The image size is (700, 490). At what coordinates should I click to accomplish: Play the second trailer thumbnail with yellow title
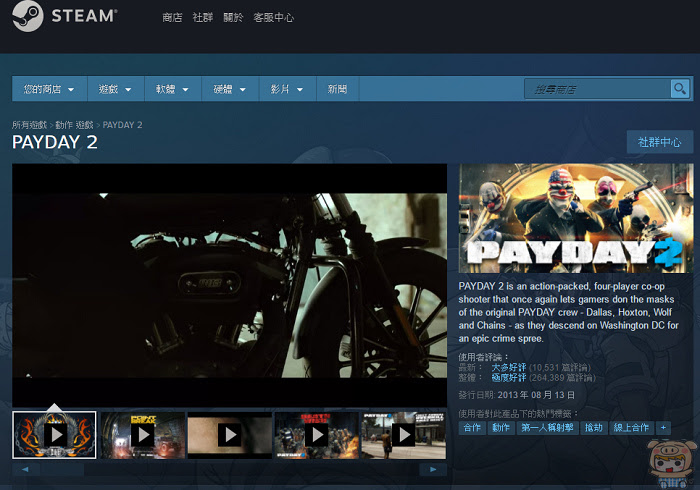pyautogui.click(x=142, y=435)
